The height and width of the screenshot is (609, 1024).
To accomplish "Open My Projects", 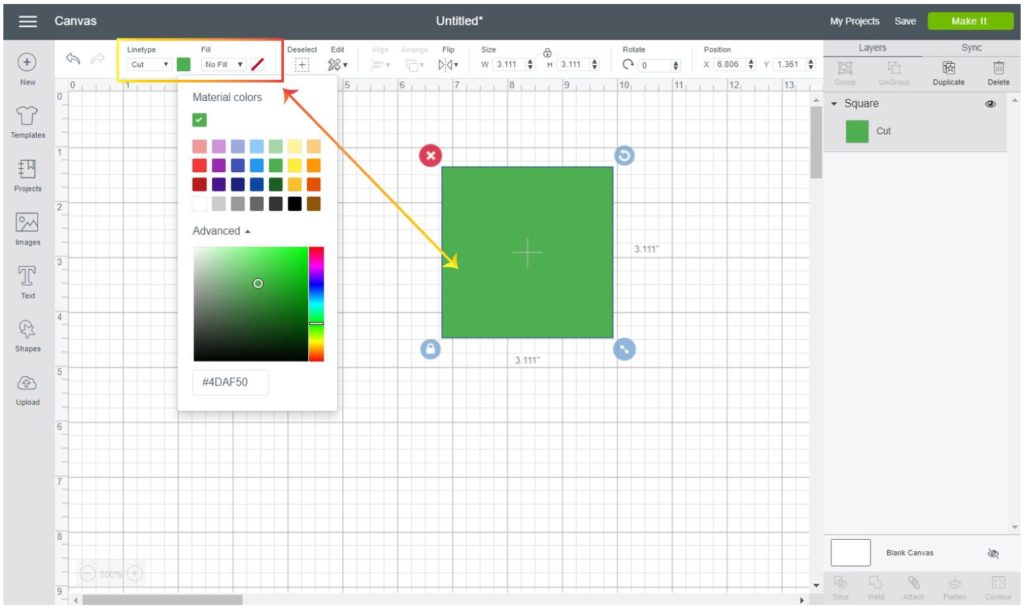I will [854, 21].
